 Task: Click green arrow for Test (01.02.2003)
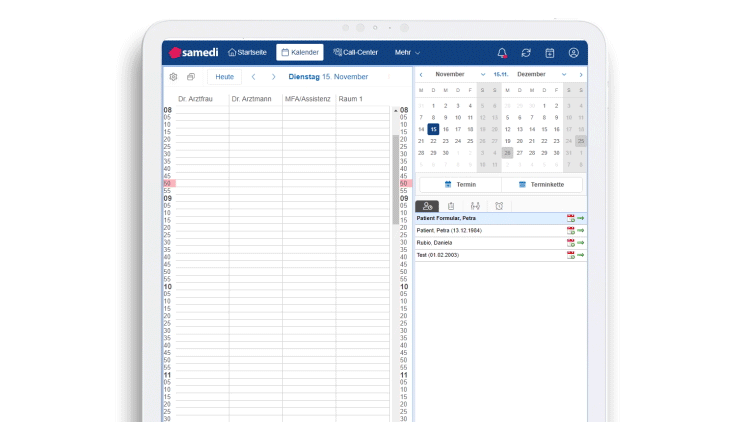[581, 255]
